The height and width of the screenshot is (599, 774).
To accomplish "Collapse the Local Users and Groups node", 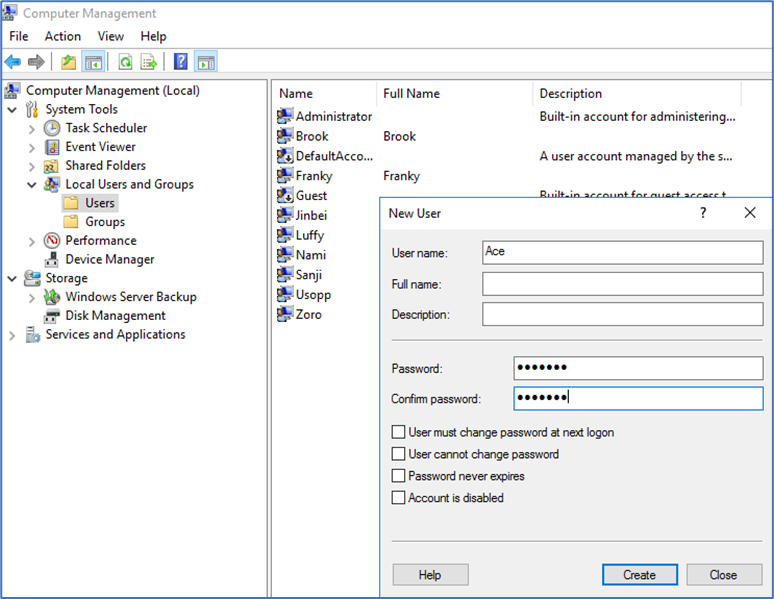I will 32,185.
